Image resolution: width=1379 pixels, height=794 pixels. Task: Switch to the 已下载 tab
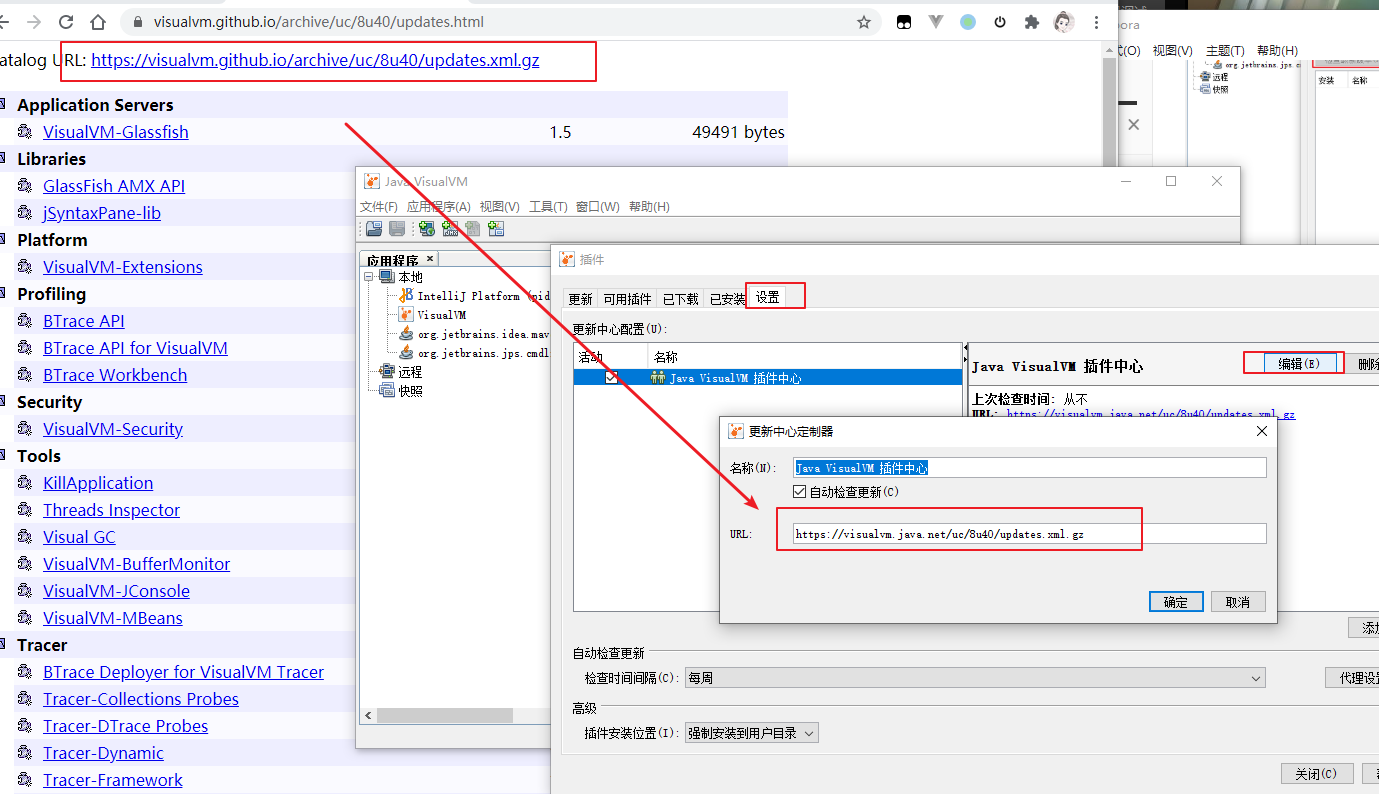pos(681,298)
